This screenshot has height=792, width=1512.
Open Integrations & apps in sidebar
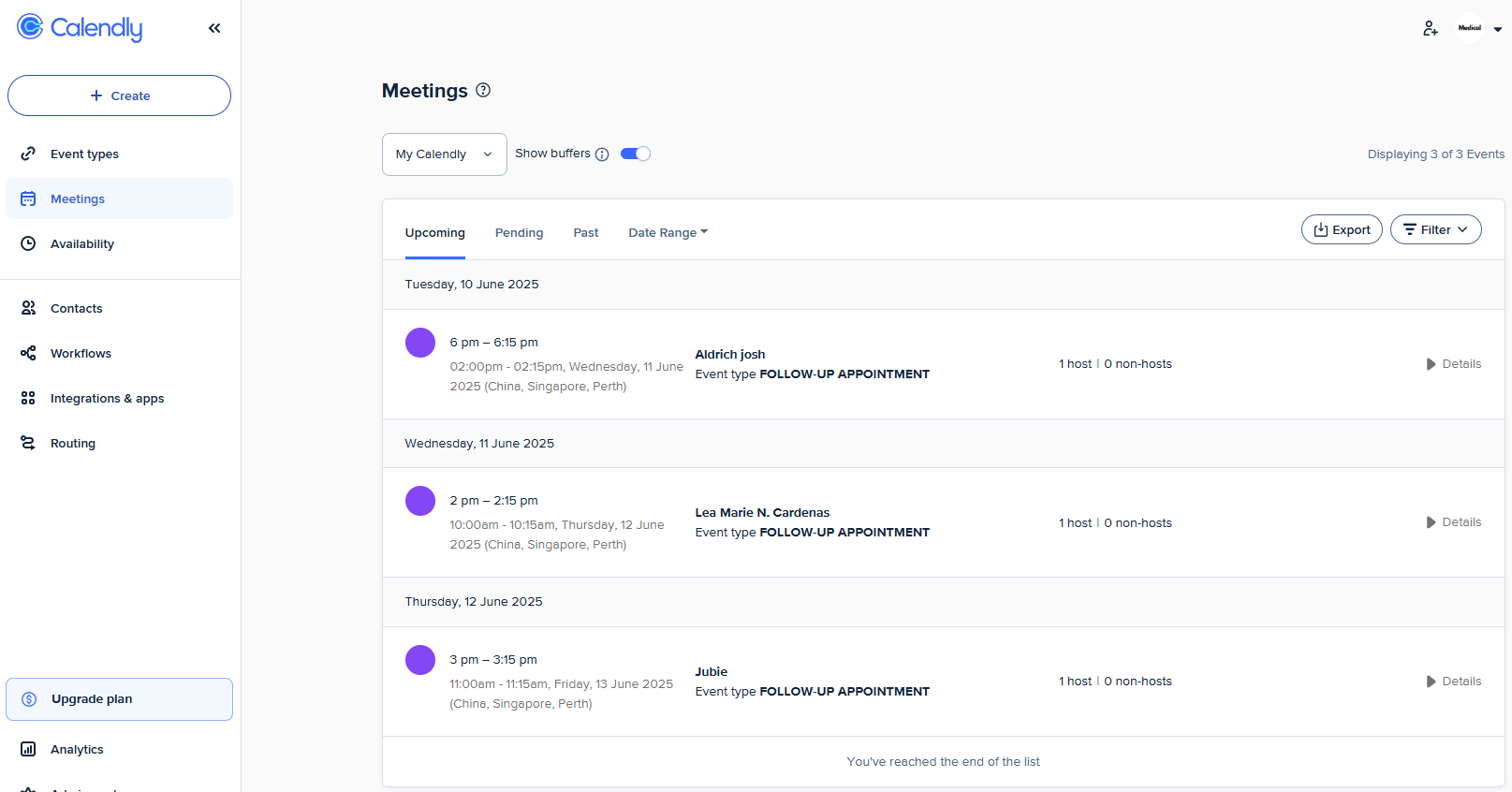click(107, 398)
